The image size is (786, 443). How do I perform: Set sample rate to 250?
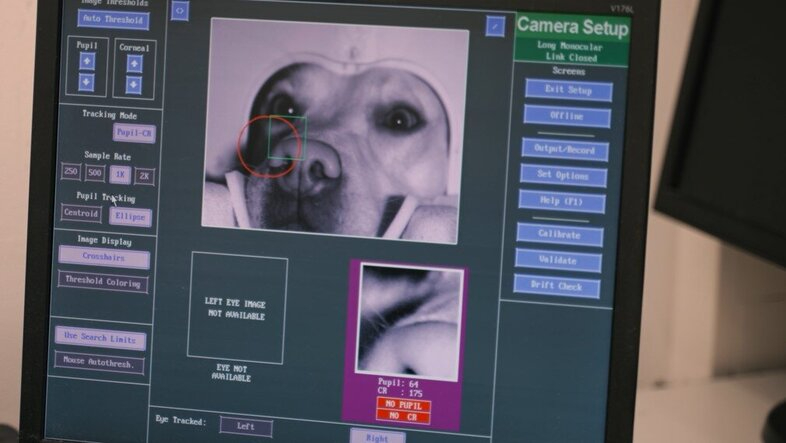click(71, 172)
